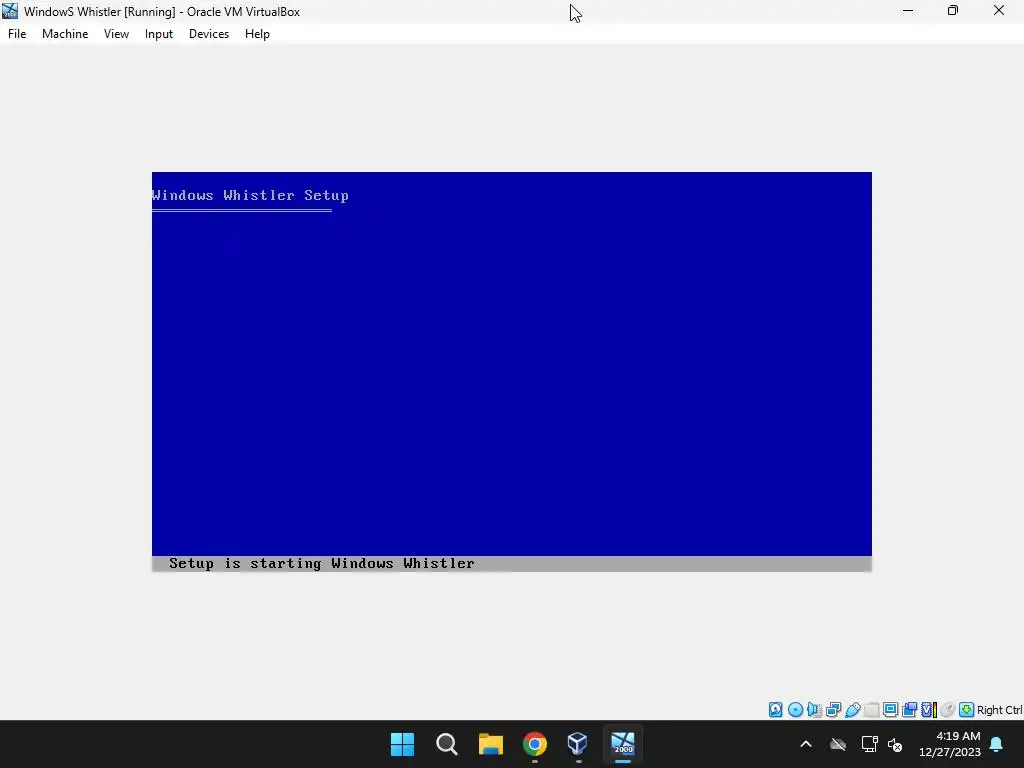Click the optical disc drive indicator

click(x=795, y=710)
